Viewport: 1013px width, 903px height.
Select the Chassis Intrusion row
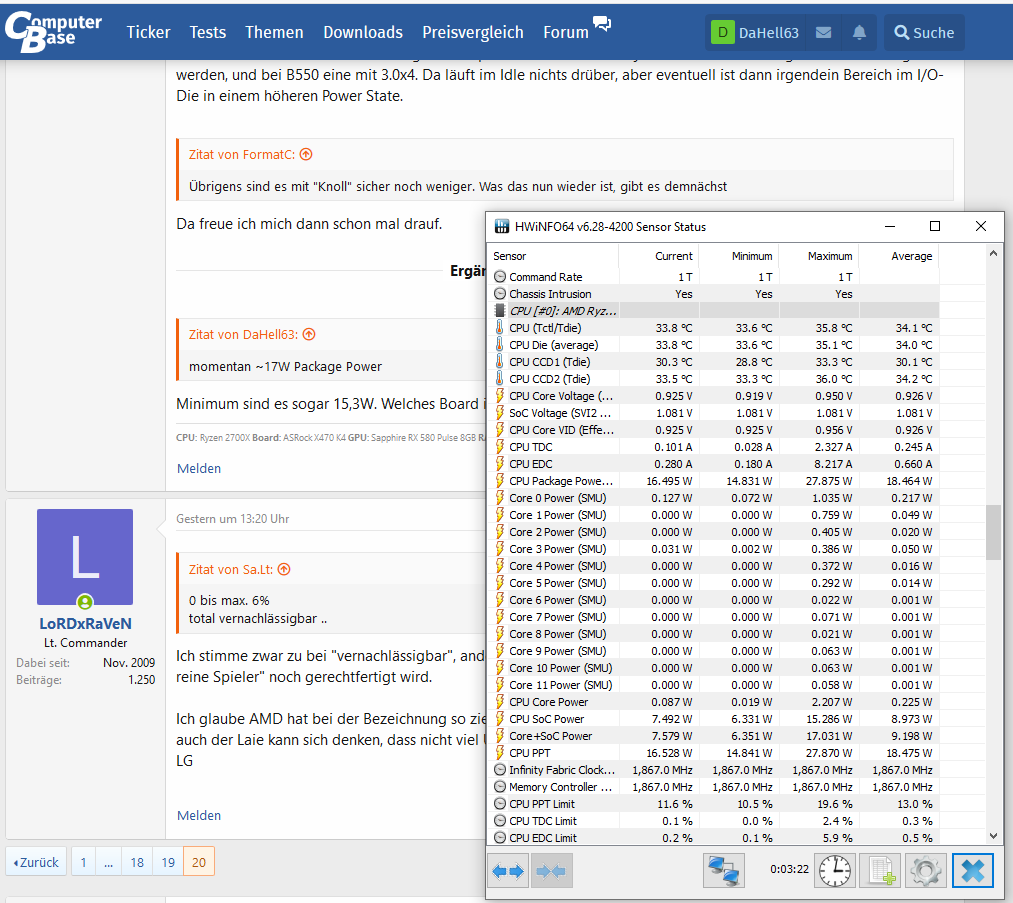tap(713, 294)
